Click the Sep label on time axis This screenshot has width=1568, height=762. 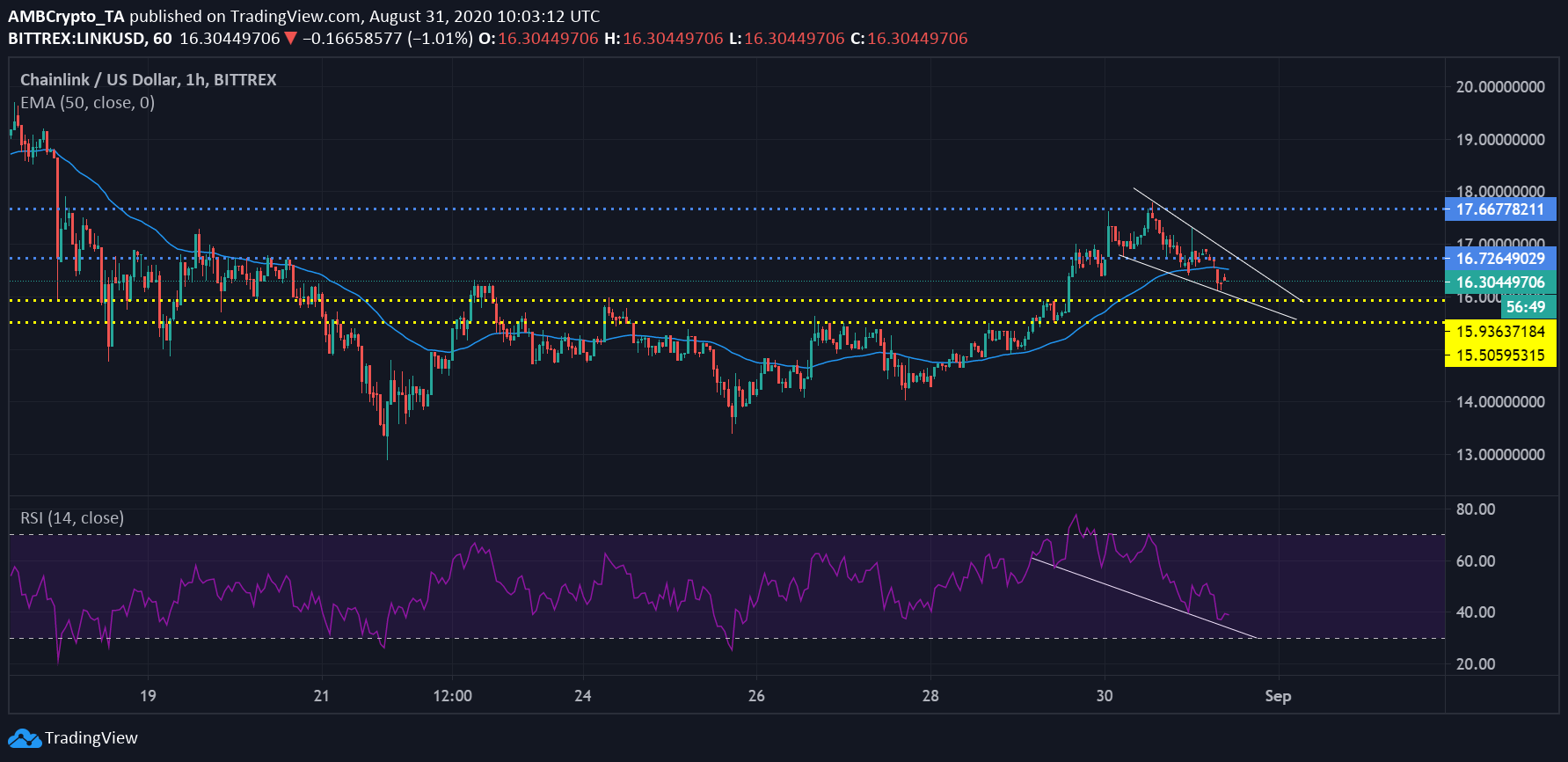tap(1278, 696)
